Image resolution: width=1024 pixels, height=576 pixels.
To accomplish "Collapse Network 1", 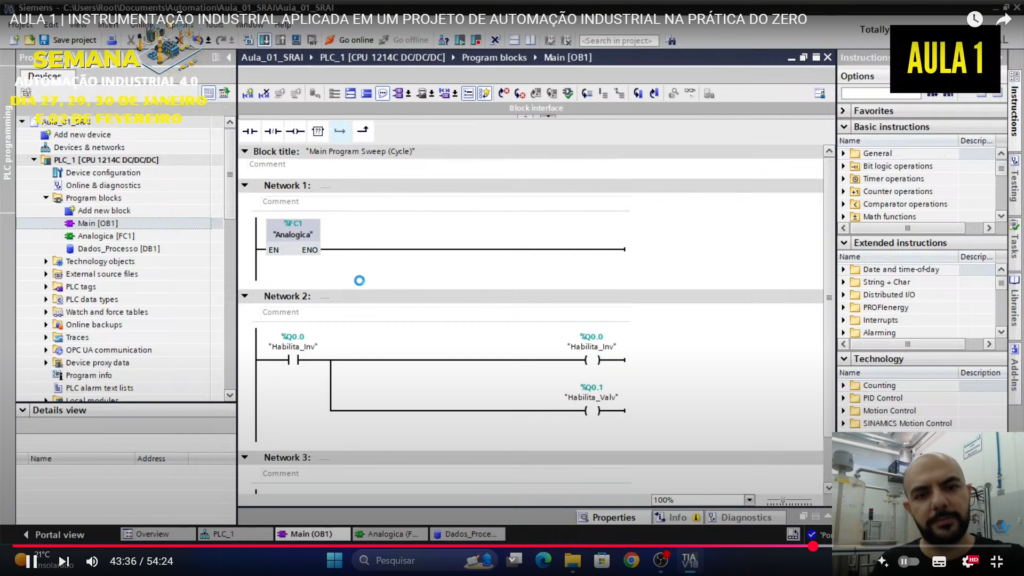I will point(246,185).
